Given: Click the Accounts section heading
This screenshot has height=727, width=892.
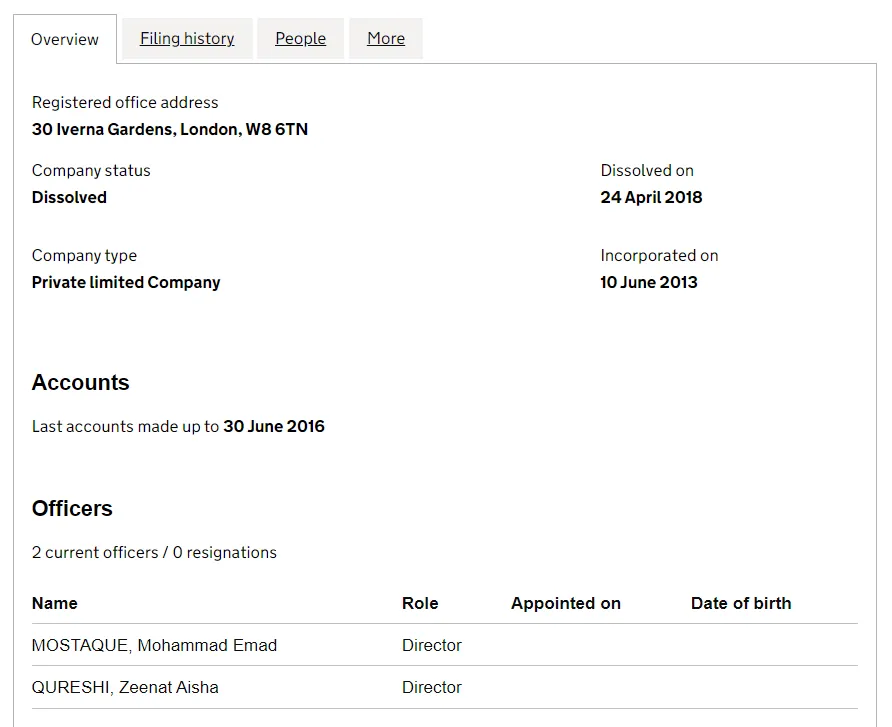Looking at the screenshot, I should click(81, 383).
